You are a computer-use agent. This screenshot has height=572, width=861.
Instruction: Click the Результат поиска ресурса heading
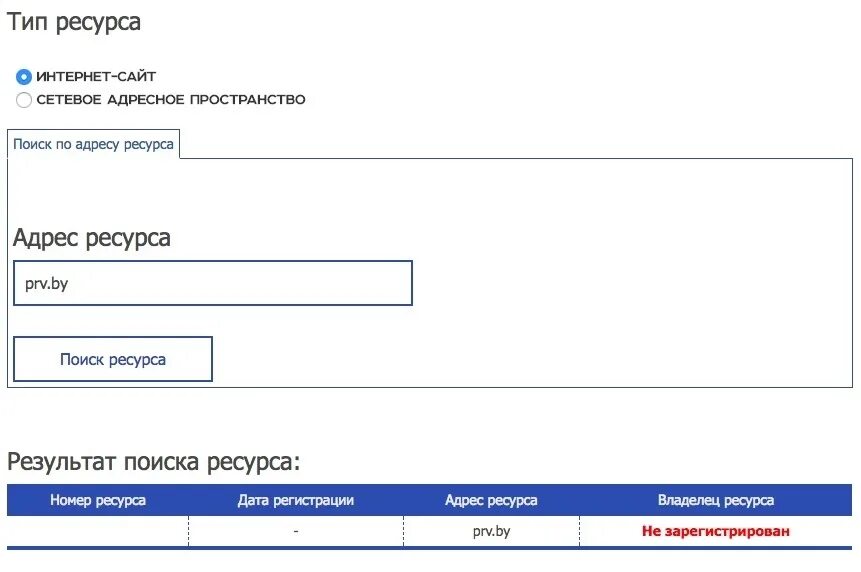tap(154, 461)
